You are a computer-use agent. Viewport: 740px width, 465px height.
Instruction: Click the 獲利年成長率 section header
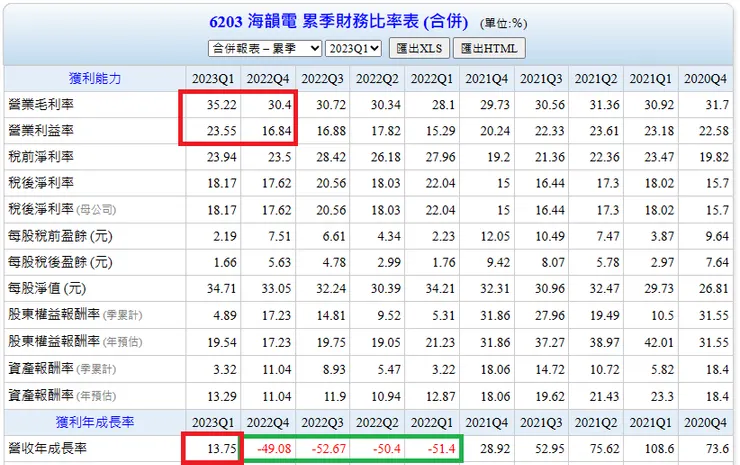95,422
